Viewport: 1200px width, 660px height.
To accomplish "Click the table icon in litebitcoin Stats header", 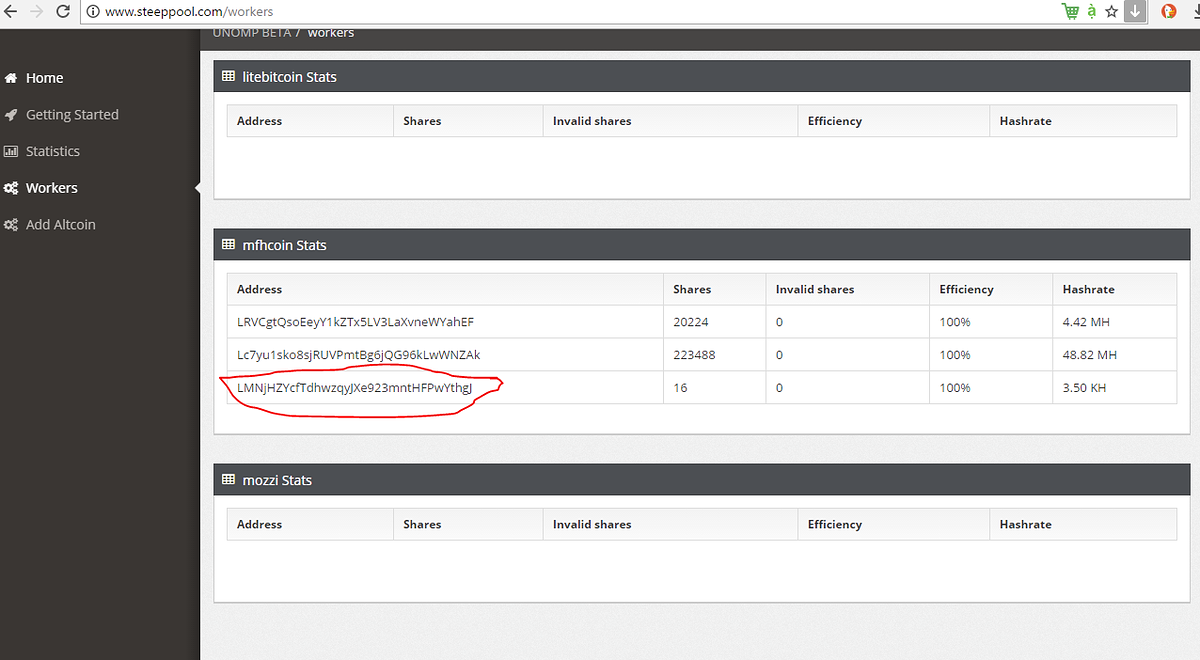I will (229, 77).
